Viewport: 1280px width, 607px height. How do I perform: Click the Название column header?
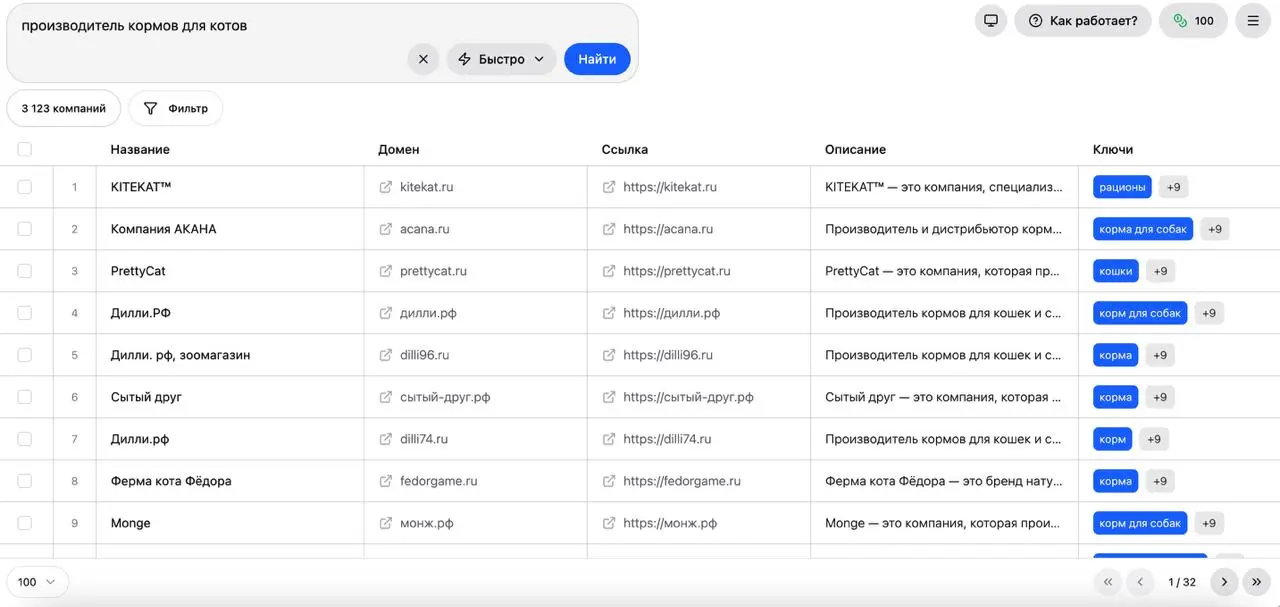coord(140,149)
